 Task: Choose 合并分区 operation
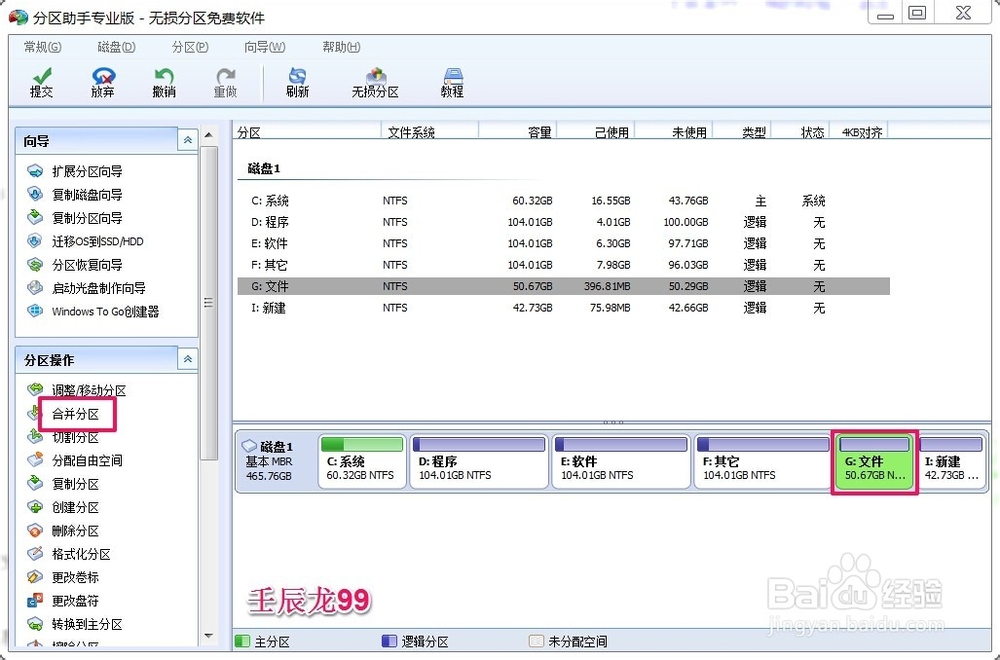pos(75,414)
